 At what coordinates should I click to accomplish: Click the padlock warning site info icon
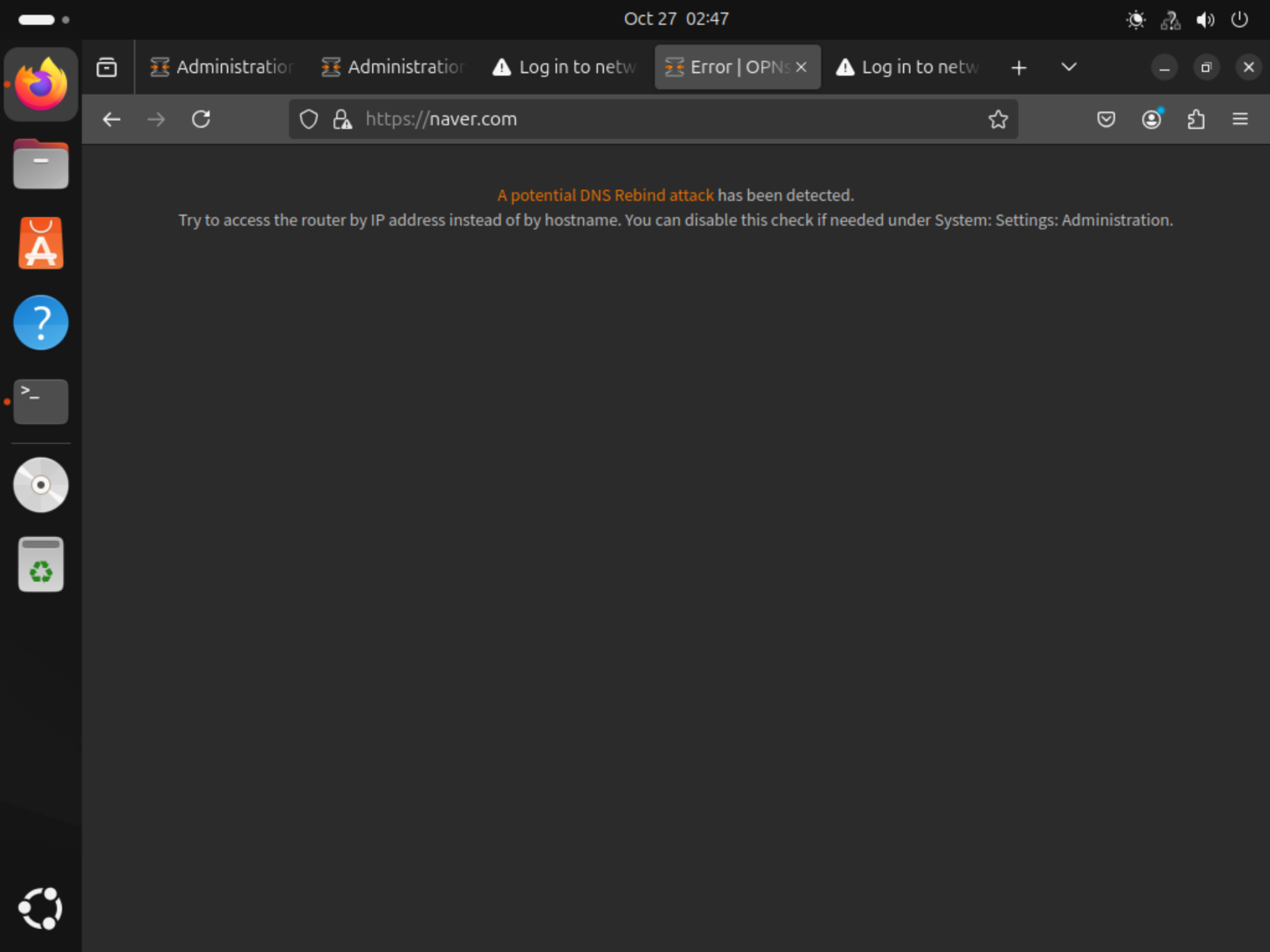pyautogui.click(x=342, y=119)
